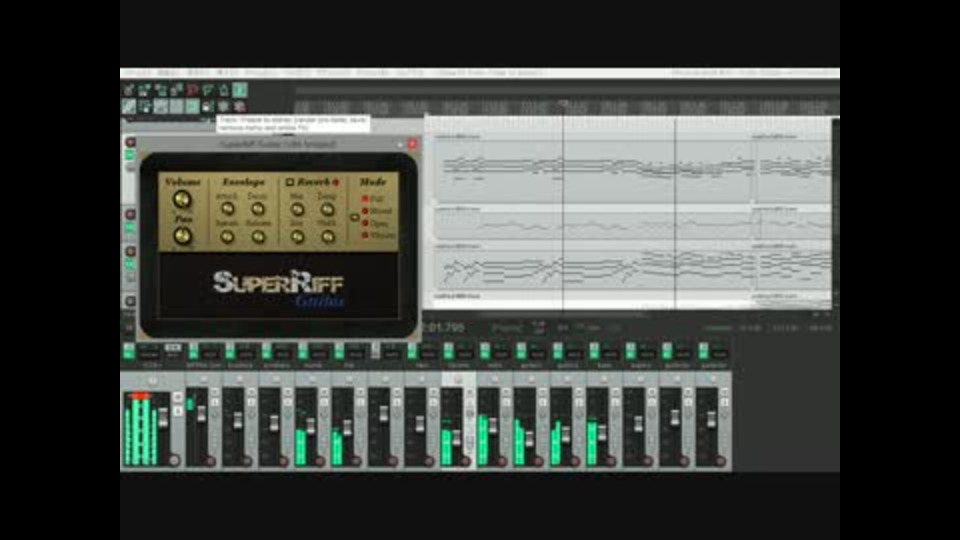The height and width of the screenshot is (540, 960).
Task: Click the red Undo toolbar icon
Action: coord(192,90)
